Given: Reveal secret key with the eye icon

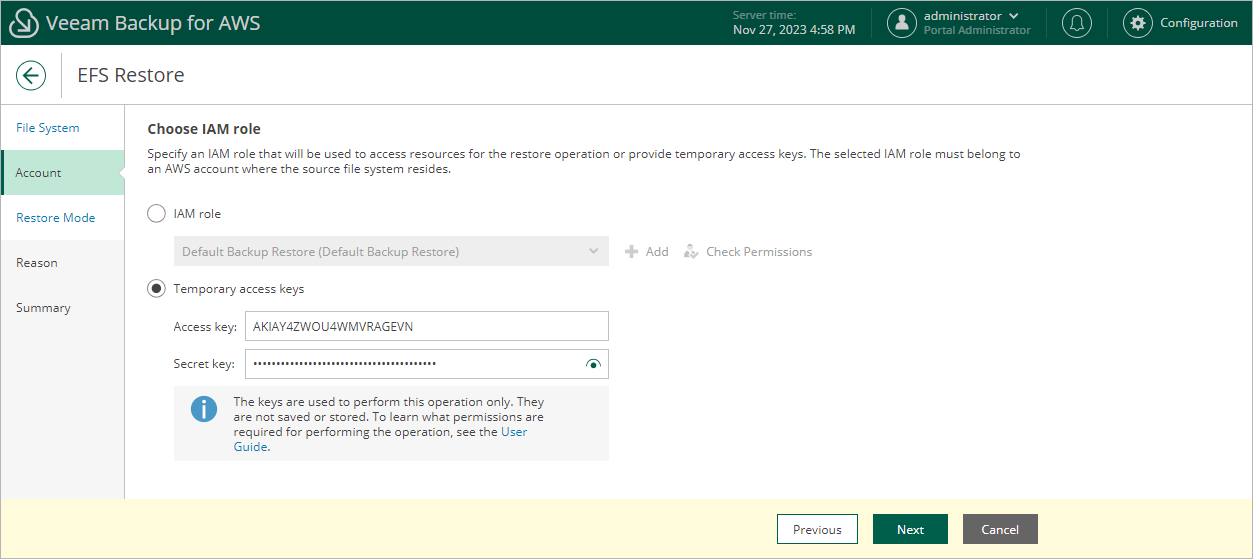Looking at the screenshot, I should click(x=593, y=365).
